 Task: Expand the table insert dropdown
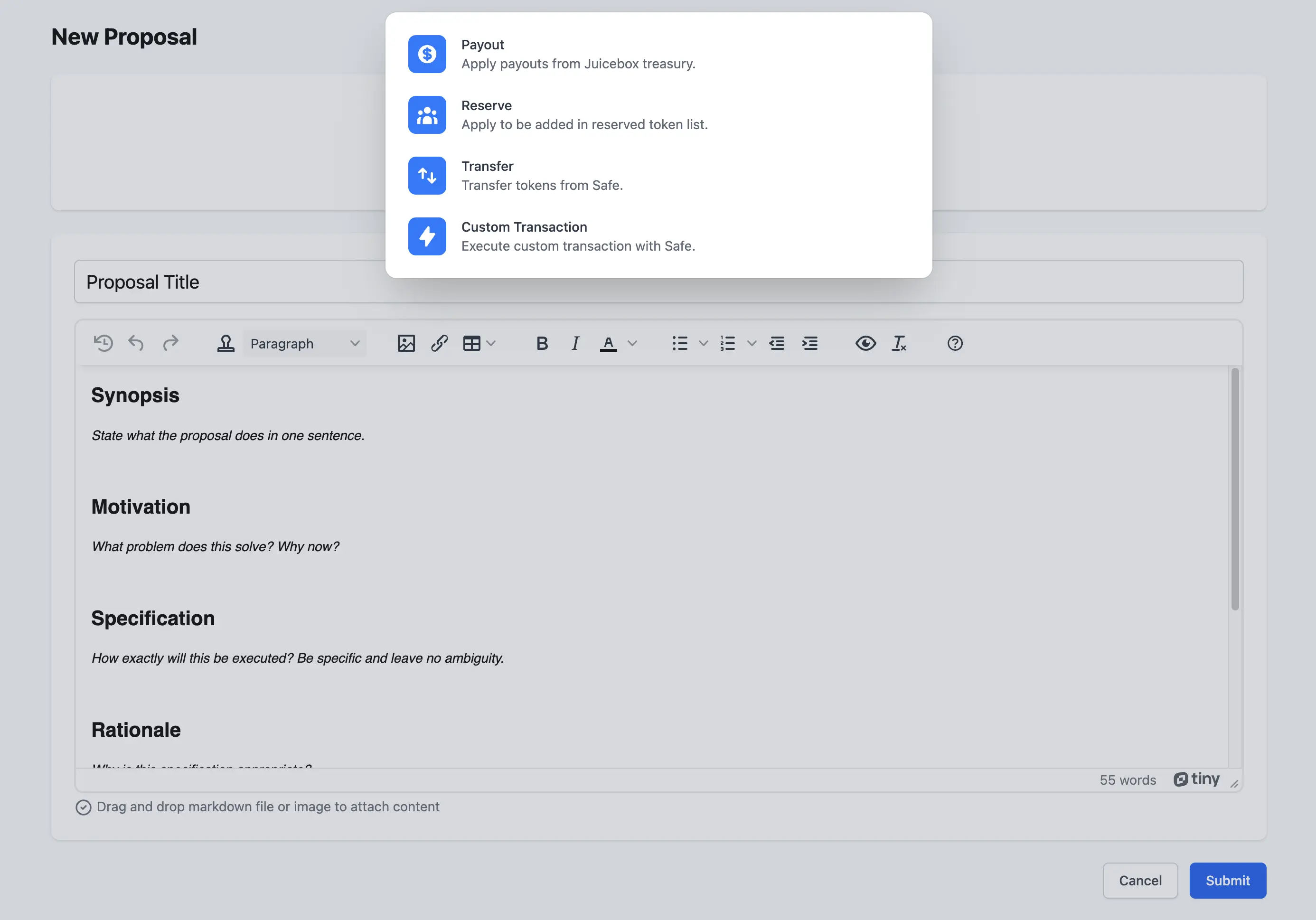click(490, 343)
